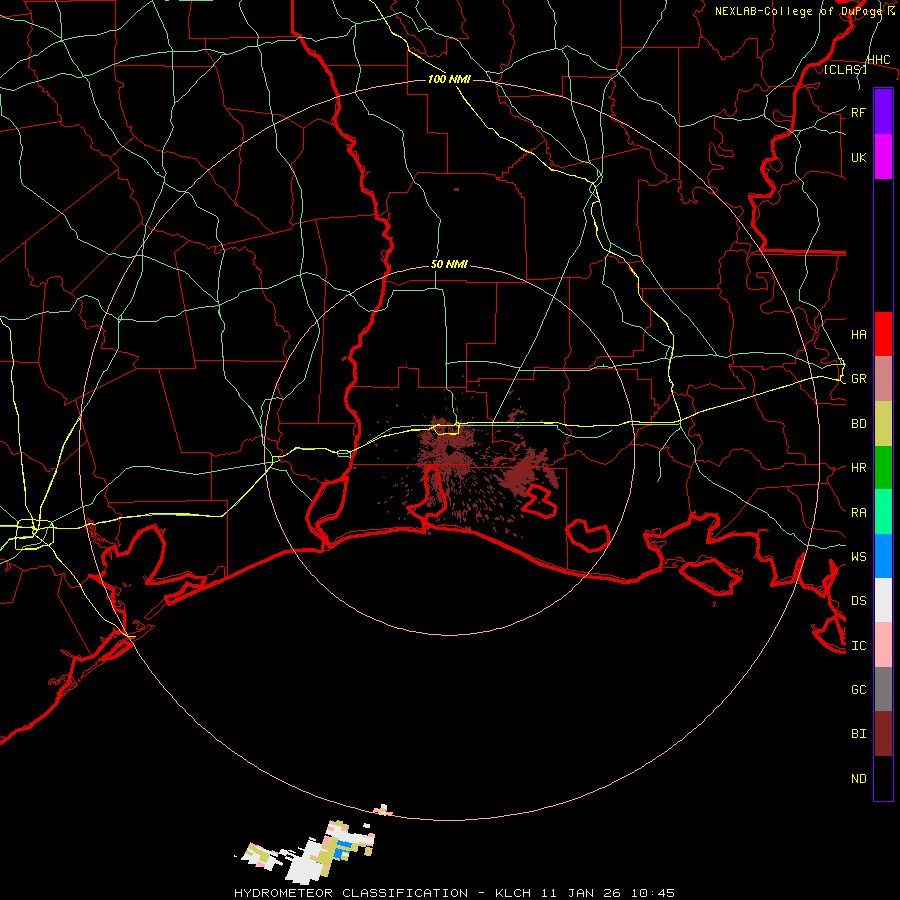Click the GR legend color swatch
This screenshot has width=900, height=900.
(x=883, y=379)
